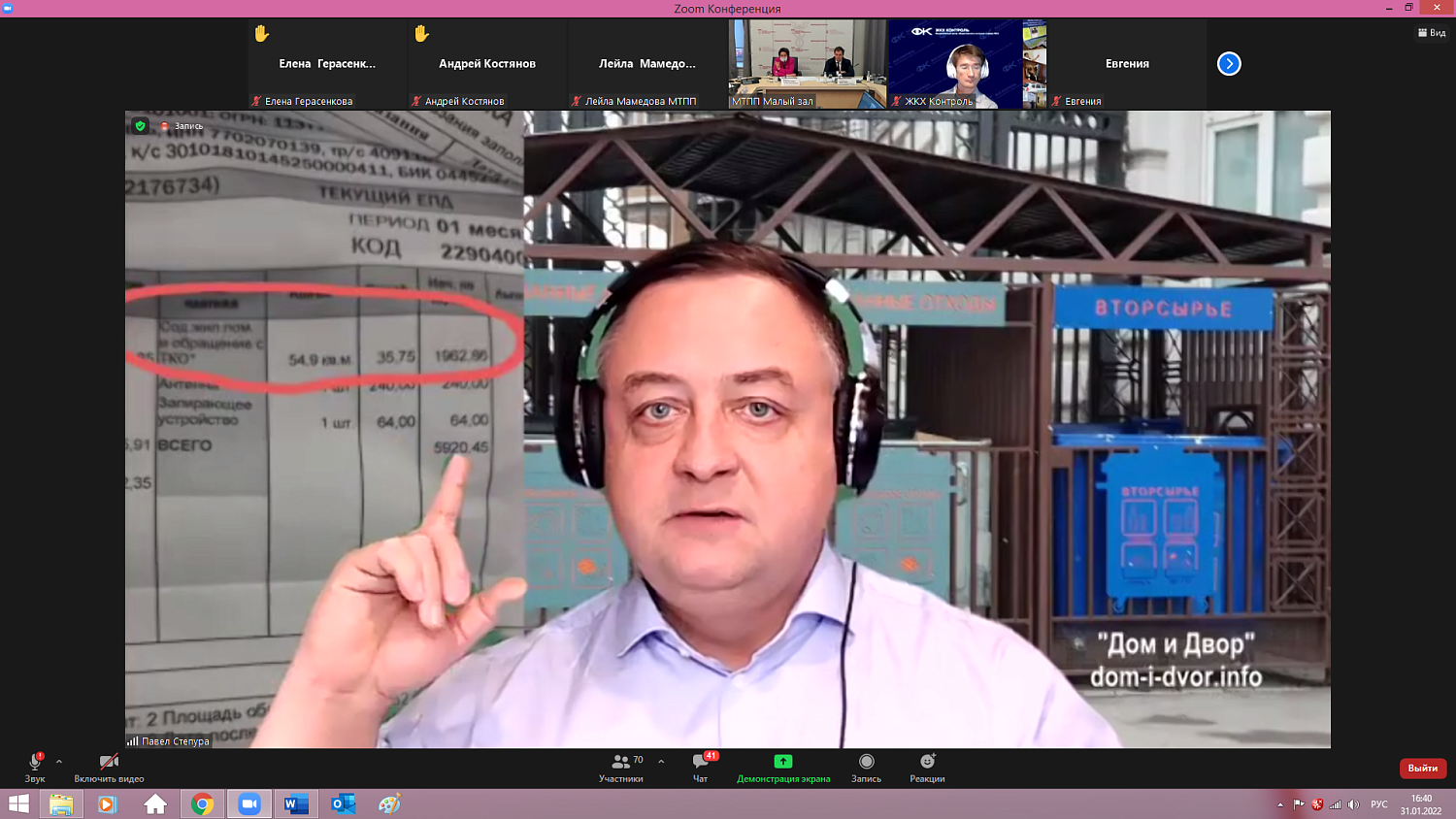Image resolution: width=1456 pixels, height=819 pixels.
Task: Open the Реакции reactions menu
Action: pos(927,768)
